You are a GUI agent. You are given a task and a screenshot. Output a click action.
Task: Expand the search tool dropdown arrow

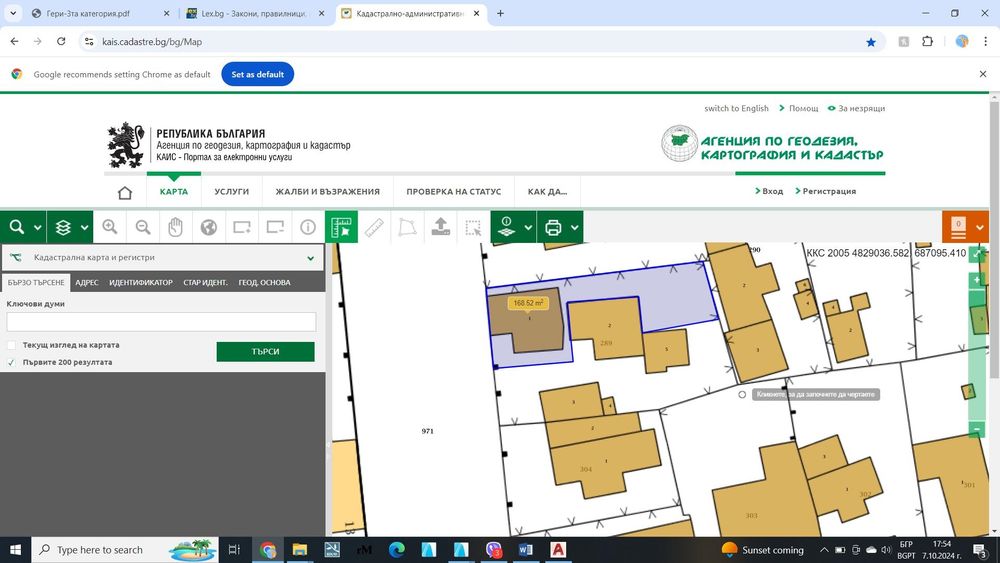(x=38, y=228)
